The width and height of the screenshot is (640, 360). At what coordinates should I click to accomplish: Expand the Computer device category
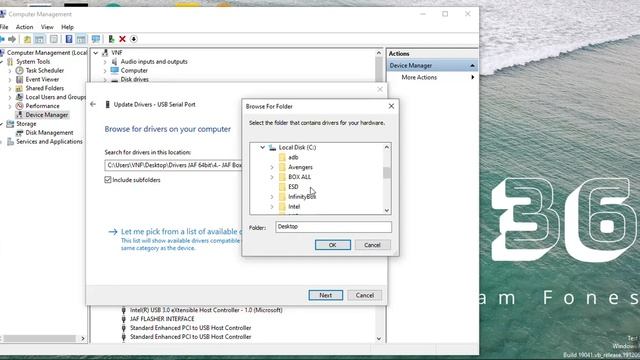[105, 71]
